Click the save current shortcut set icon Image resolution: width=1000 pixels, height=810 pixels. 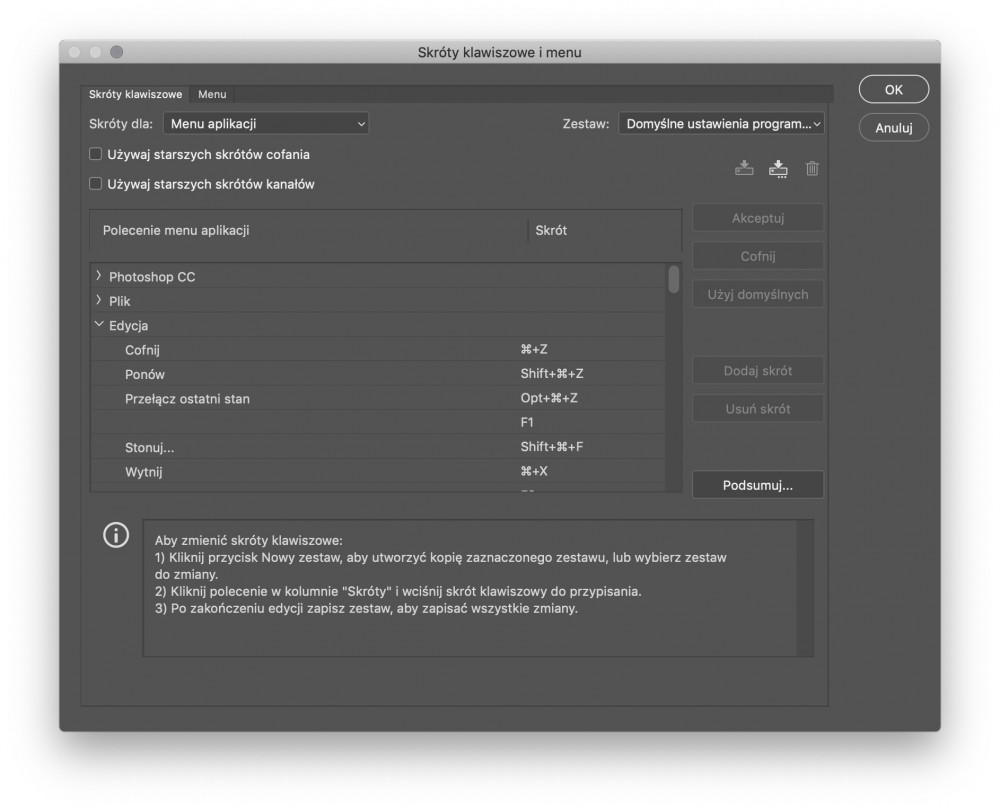coord(744,168)
